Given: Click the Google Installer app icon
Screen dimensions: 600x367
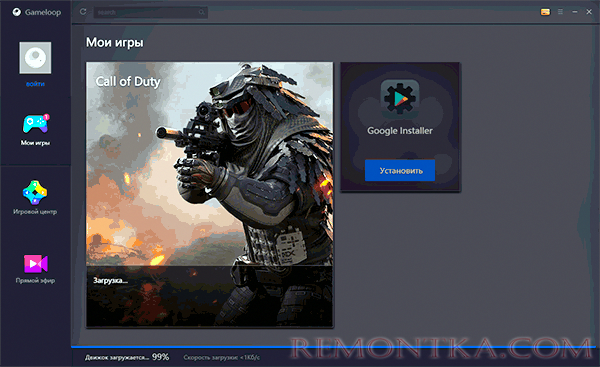Looking at the screenshot, I should (x=400, y=98).
